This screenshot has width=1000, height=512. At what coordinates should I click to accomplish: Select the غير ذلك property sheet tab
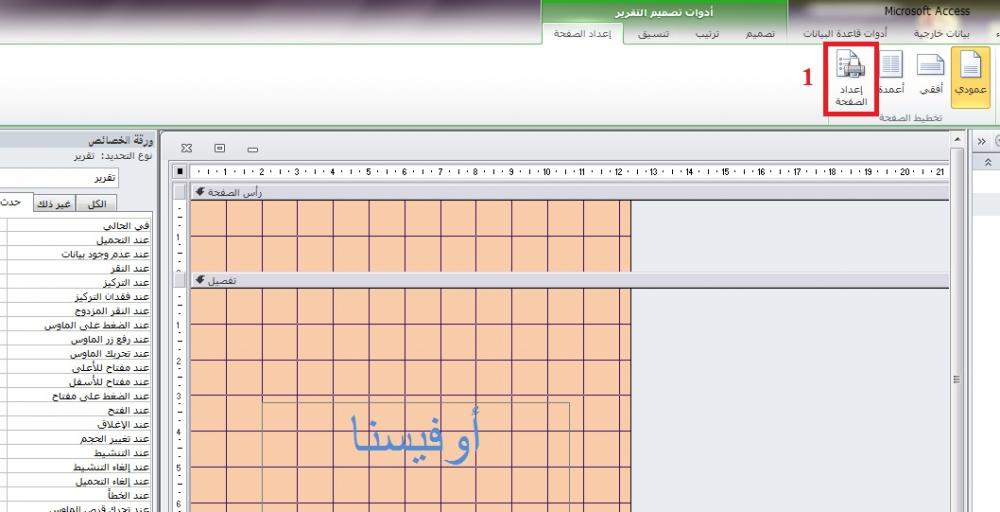[54, 204]
